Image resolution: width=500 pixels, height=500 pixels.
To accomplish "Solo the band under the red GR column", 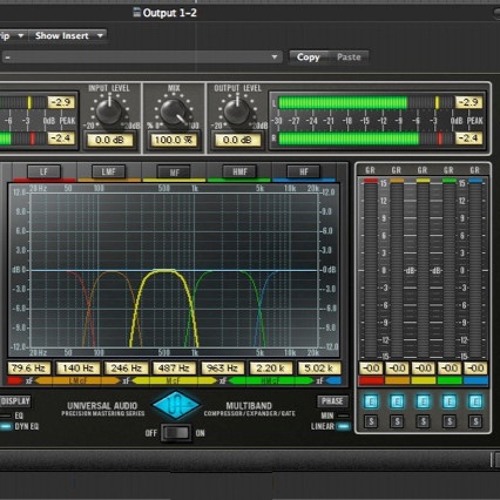I will coord(371,422).
